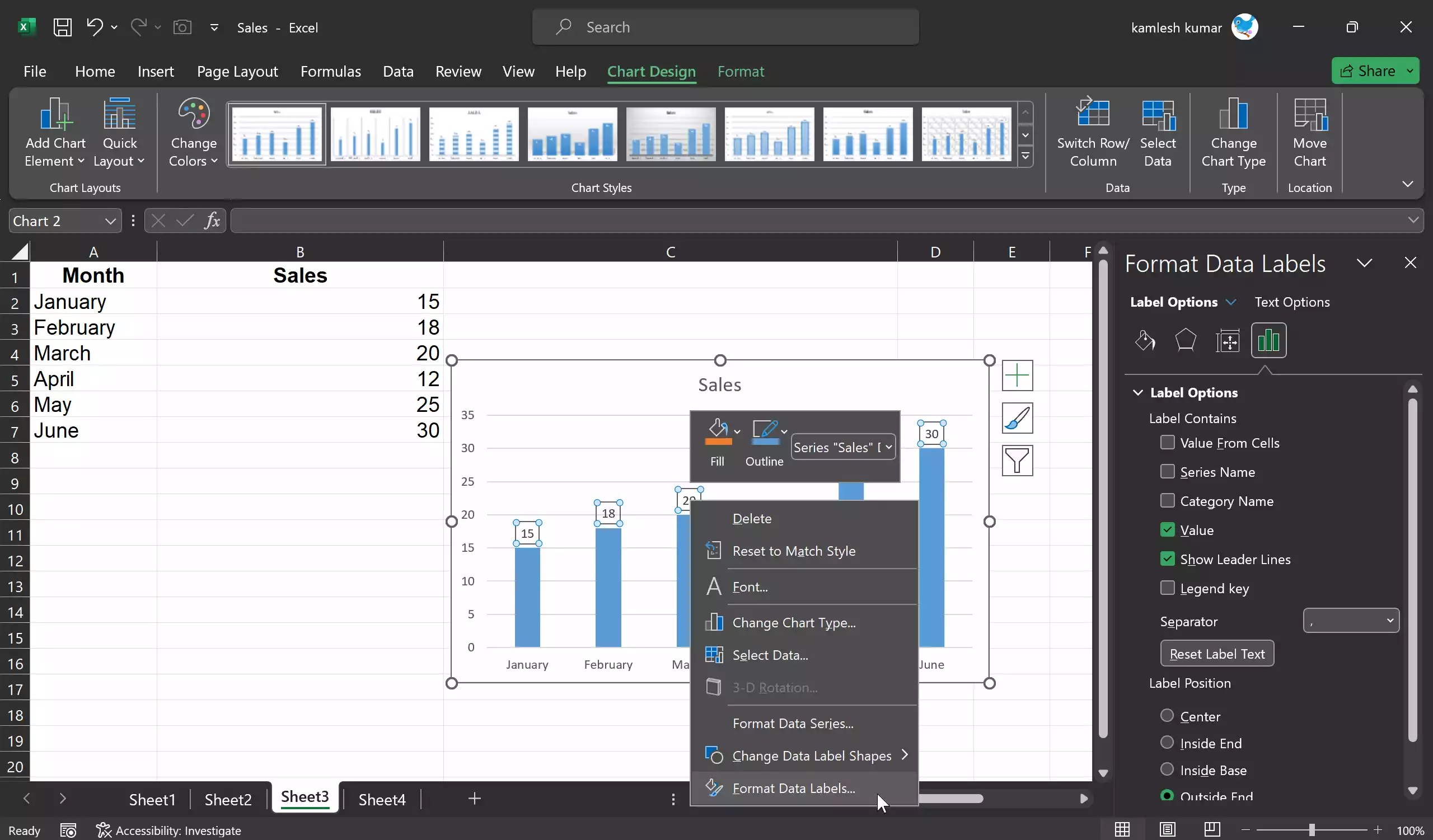Click the Chart Filters funnel icon beside the chart
Image resolution: width=1433 pixels, height=840 pixels.
tap(1017, 461)
